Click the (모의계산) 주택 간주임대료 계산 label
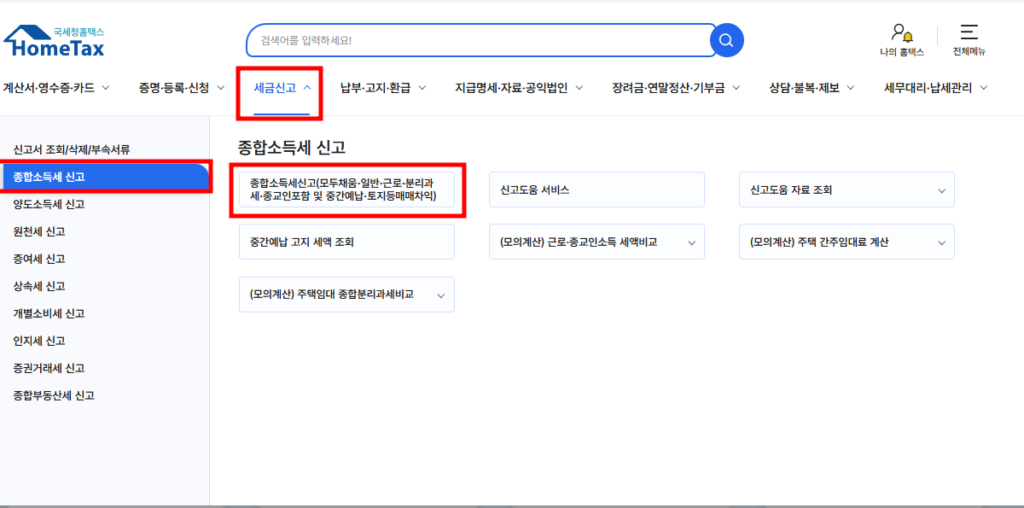The width and height of the screenshot is (1024, 508). pos(819,242)
